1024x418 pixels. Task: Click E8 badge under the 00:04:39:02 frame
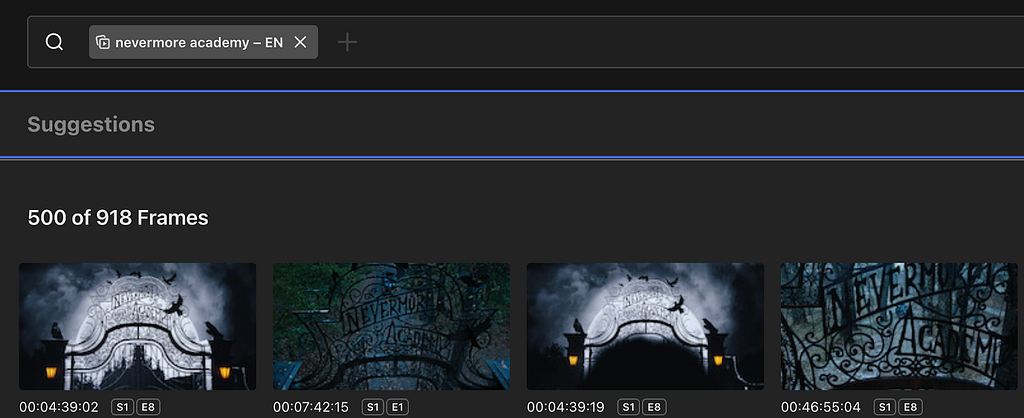(x=148, y=408)
